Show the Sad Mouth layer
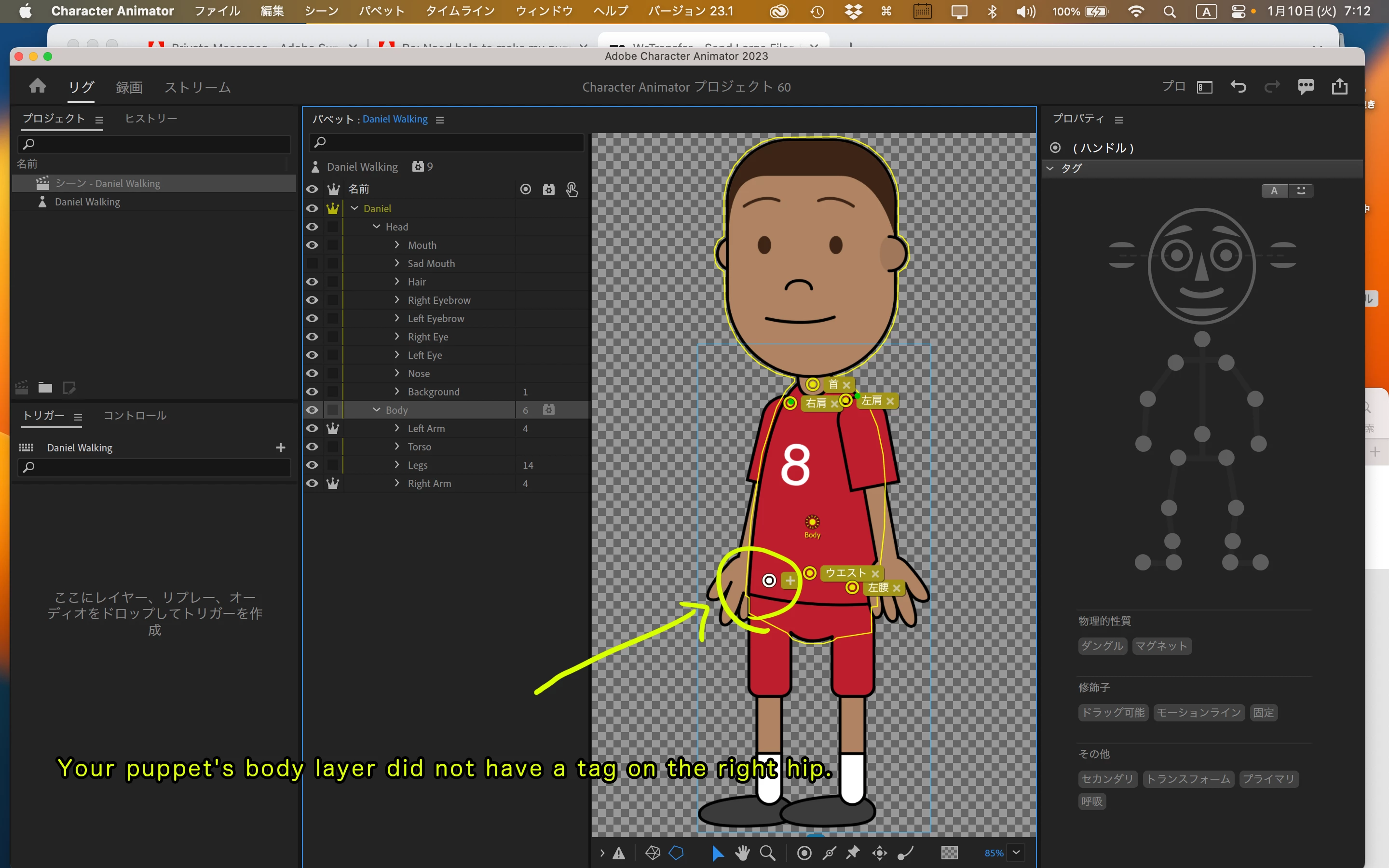 pyautogui.click(x=312, y=263)
